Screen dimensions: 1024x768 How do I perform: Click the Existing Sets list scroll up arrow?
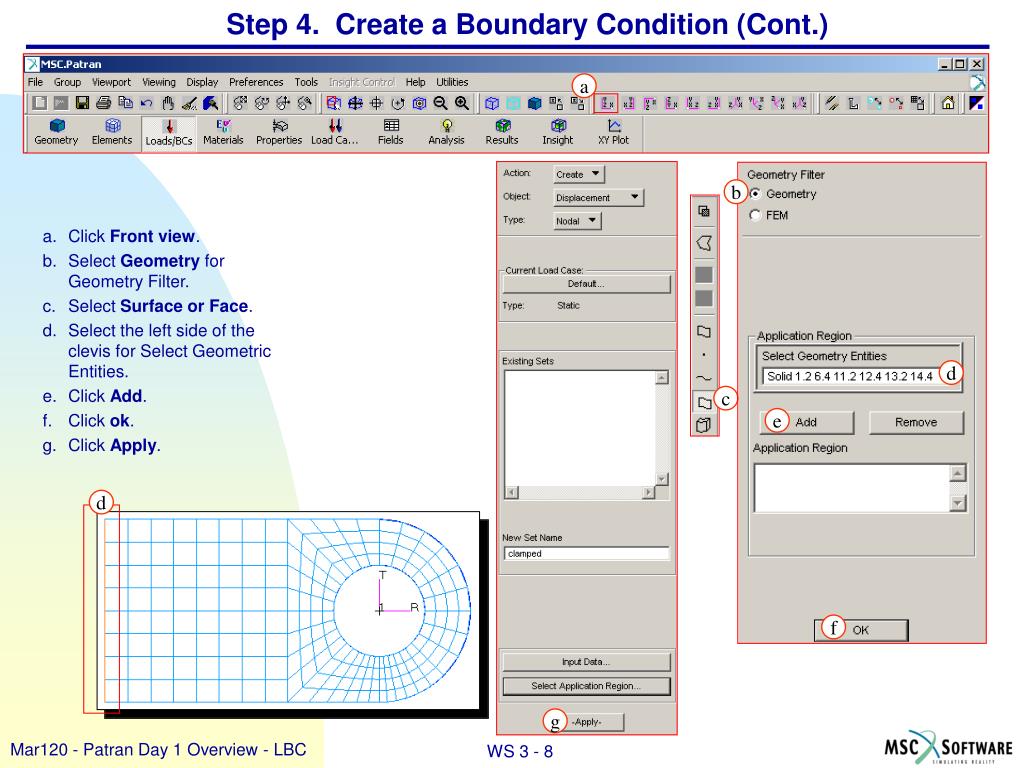[662, 377]
